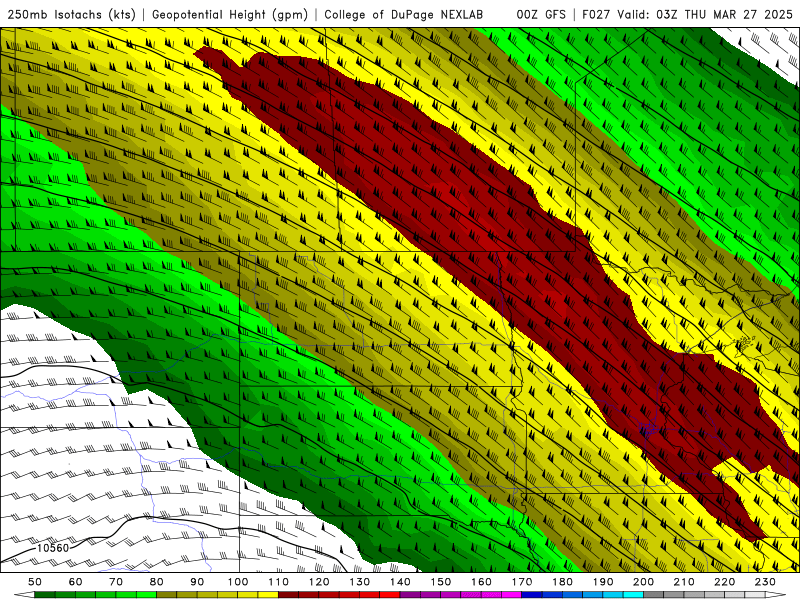Image resolution: width=800 pixels, height=600 pixels.
Task: Click the 80 value on the color scale
Action: pyautogui.click(x=156, y=582)
